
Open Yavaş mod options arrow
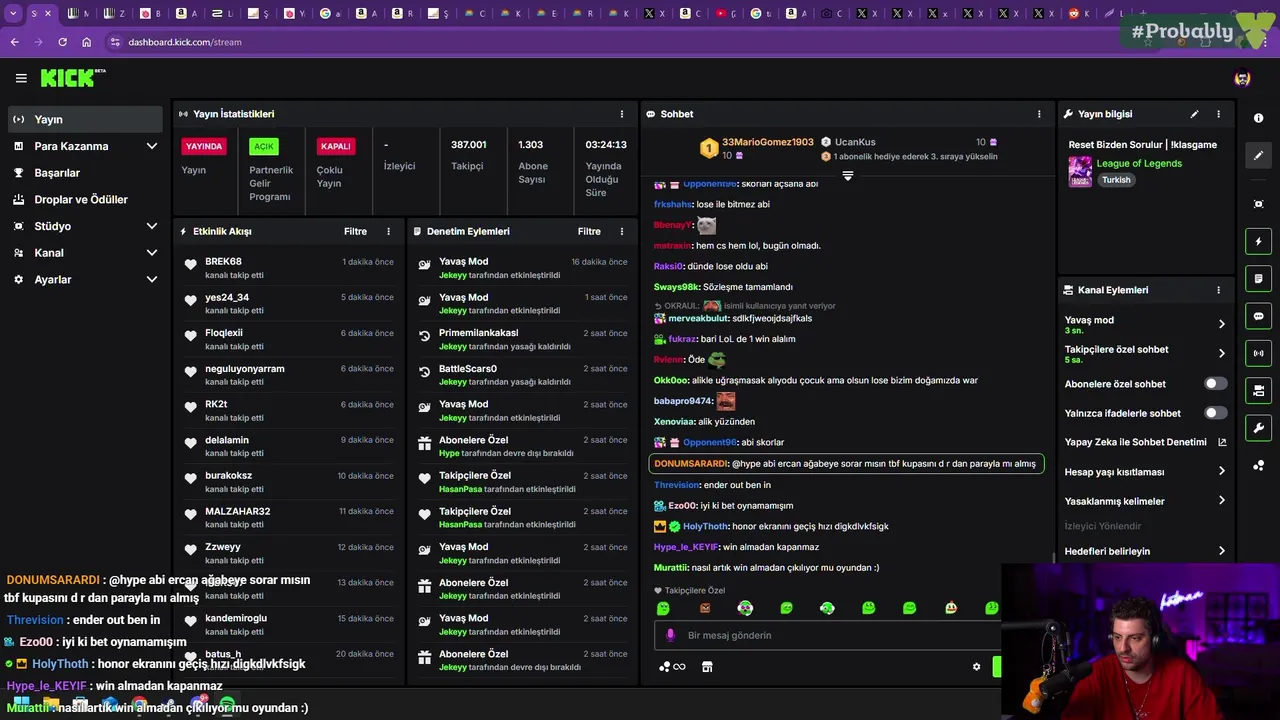tap(1222, 324)
